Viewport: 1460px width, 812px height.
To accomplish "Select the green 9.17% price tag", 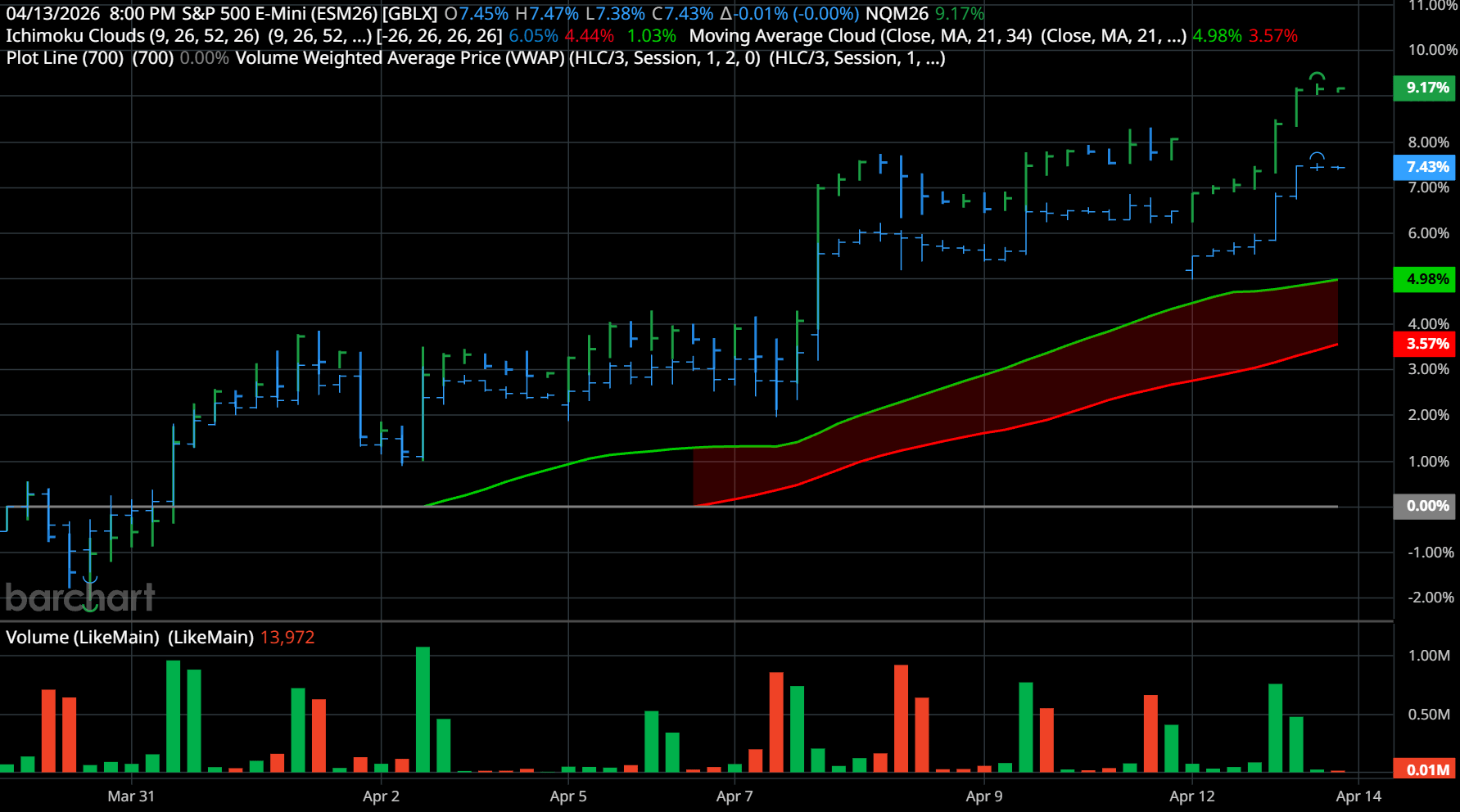I will click(1426, 88).
